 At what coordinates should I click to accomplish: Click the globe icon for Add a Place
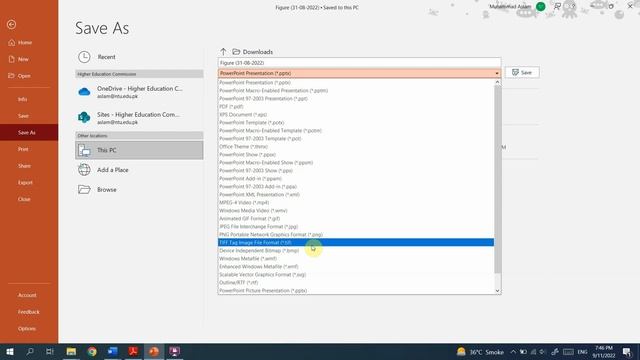pos(84,169)
